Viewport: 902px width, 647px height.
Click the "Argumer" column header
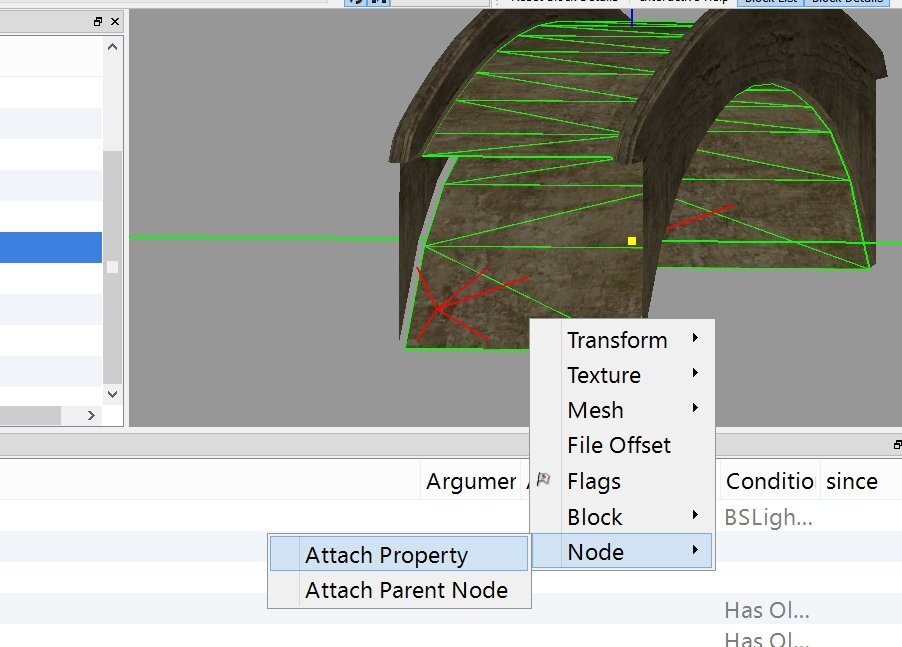pyautogui.click(x=471, y=481)
